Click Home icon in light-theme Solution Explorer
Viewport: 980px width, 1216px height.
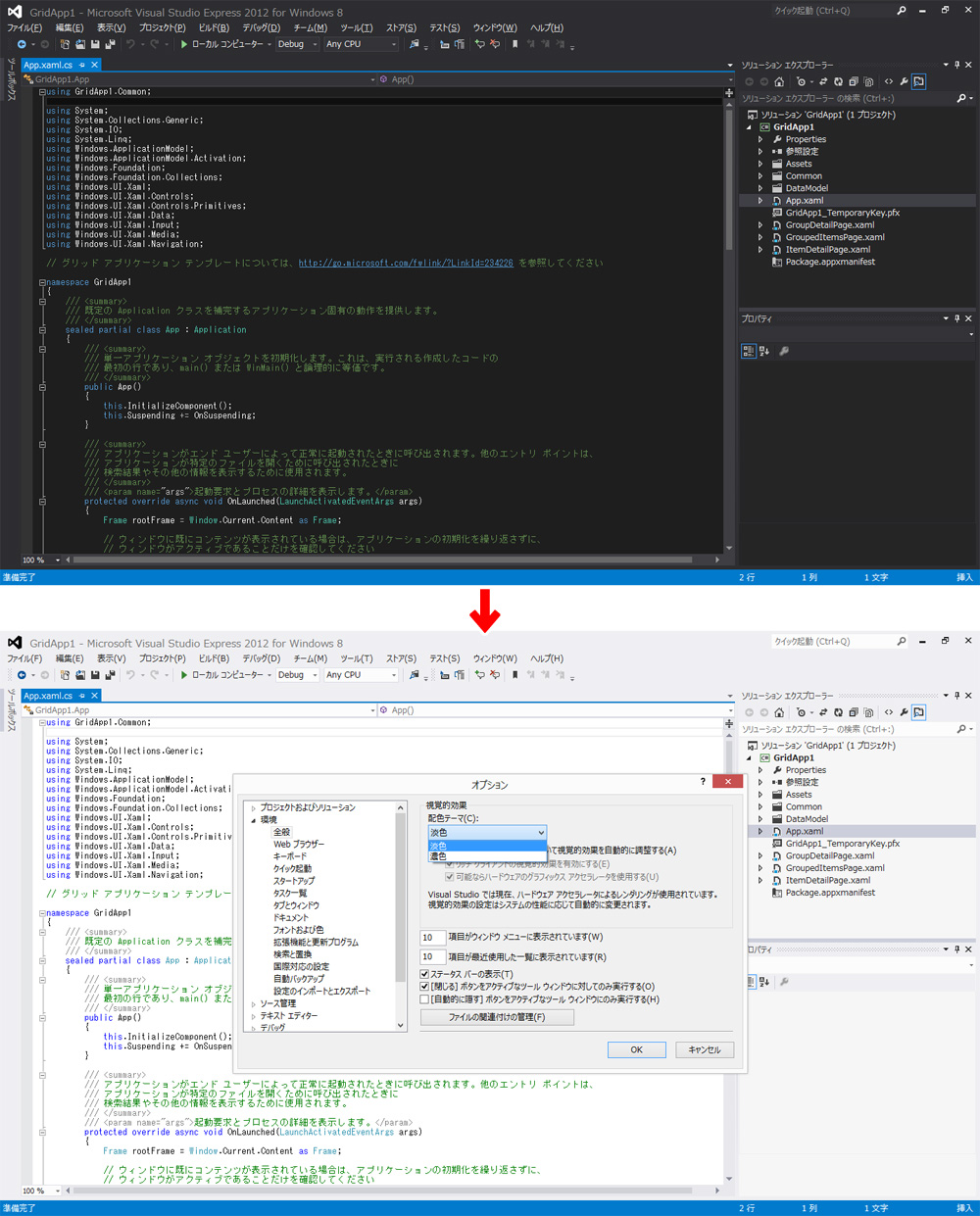[779, 713]
